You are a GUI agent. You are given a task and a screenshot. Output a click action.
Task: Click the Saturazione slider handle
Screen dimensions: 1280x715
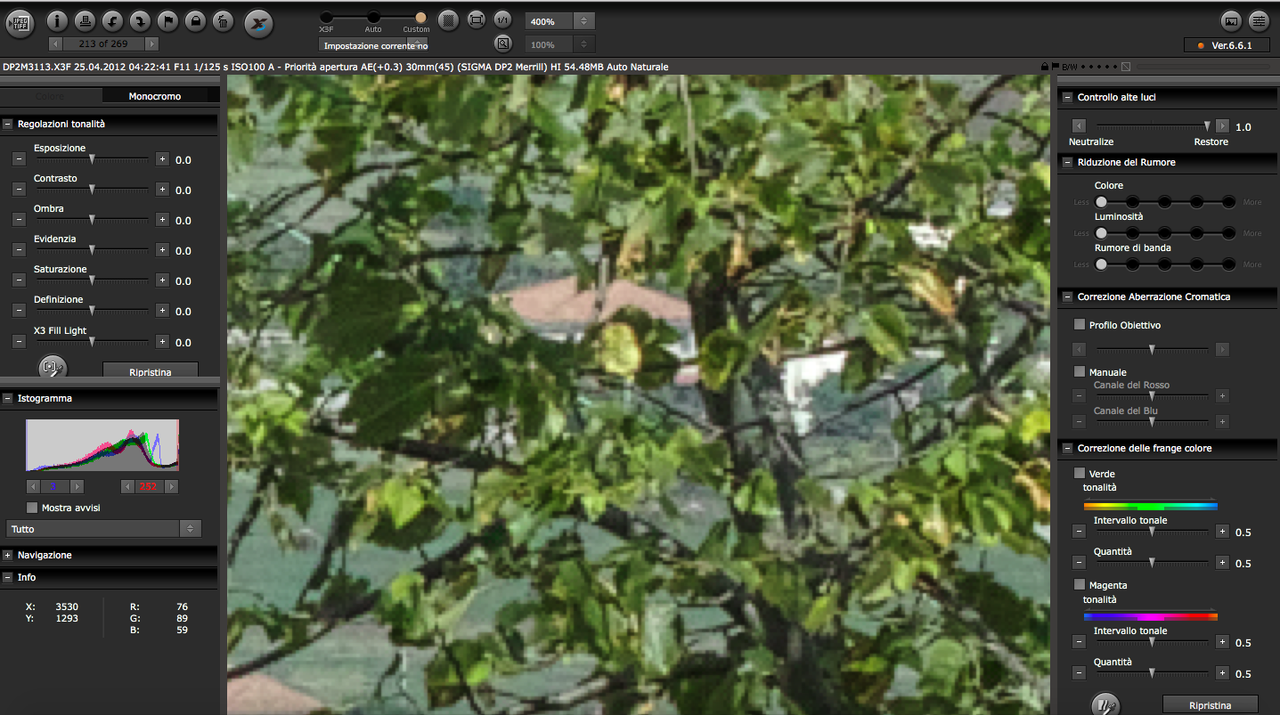pos(92,280)
